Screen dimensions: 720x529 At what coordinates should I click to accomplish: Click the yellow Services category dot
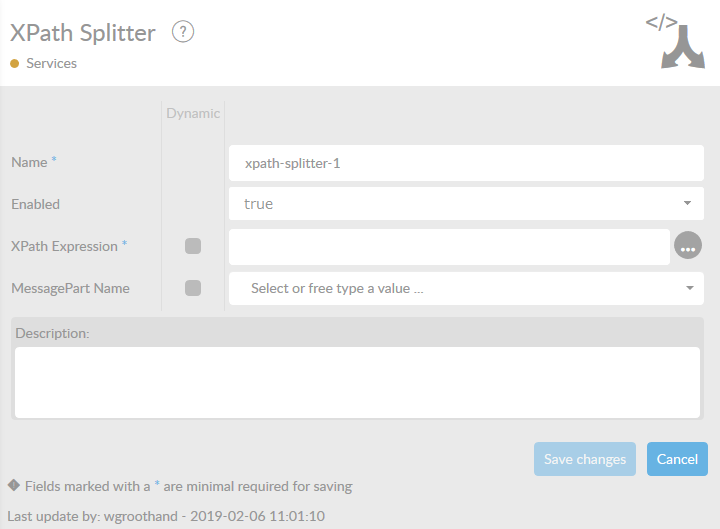[15, 64]
